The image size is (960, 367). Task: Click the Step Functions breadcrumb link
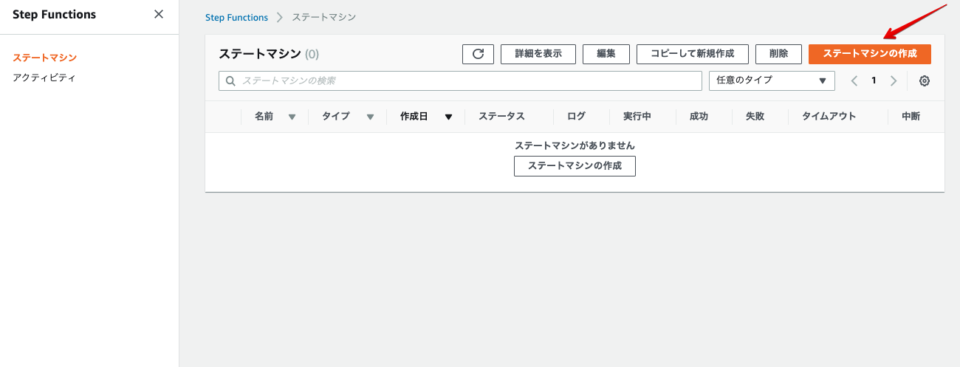coord(236,18)
